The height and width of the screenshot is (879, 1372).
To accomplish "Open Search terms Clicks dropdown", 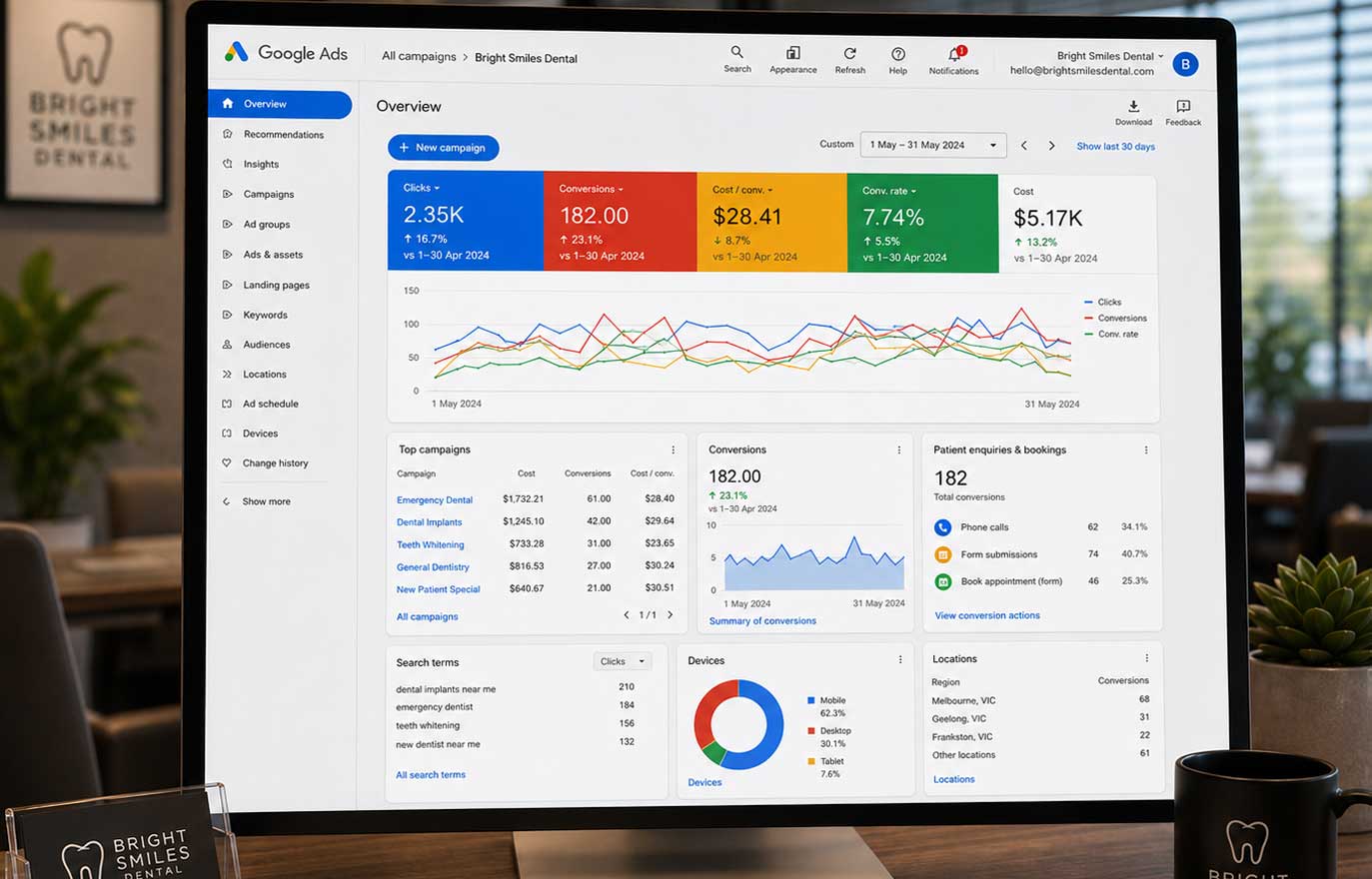I will [x=623, y=661].
